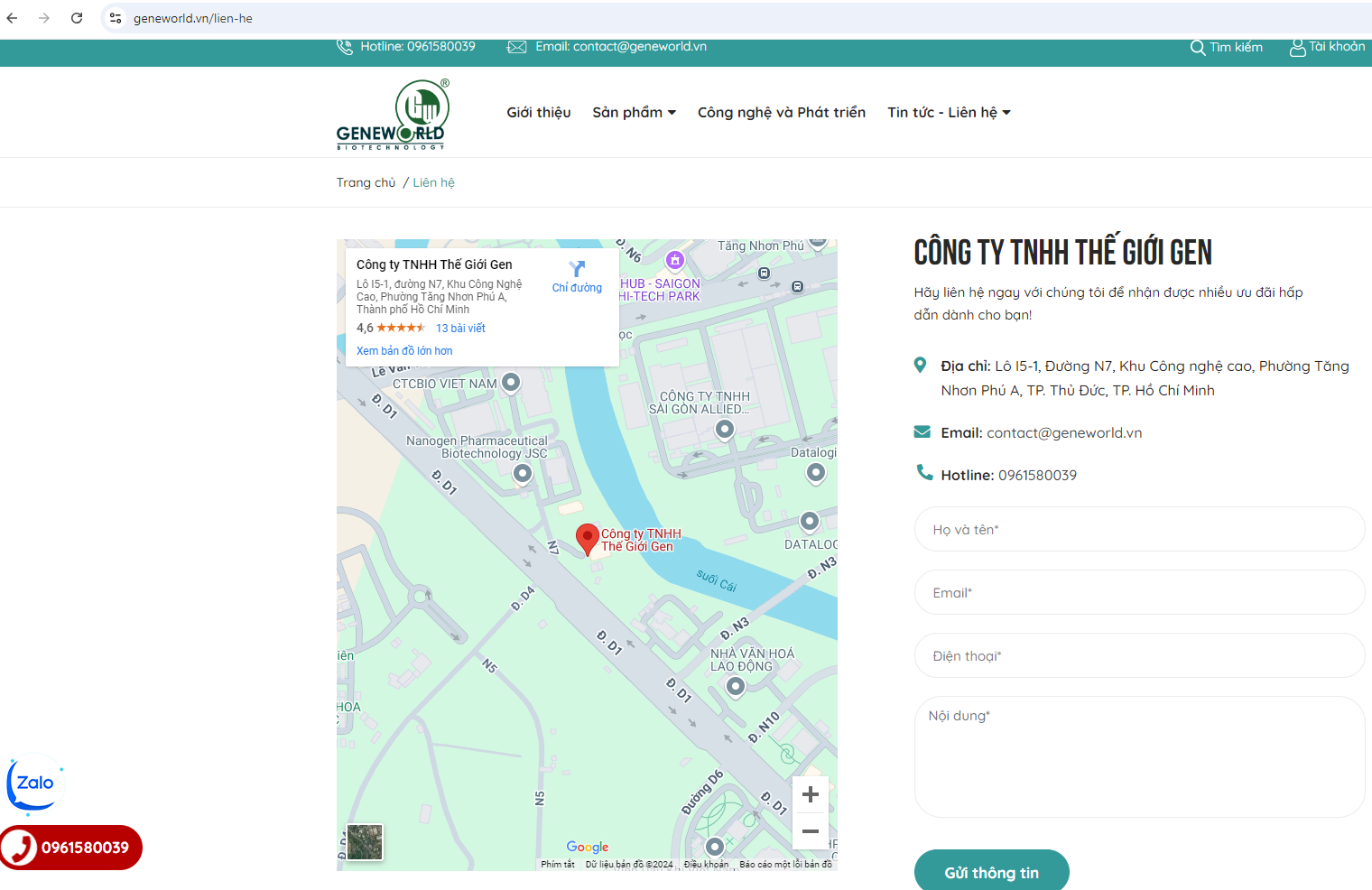Click the envelope icon in top bar
Image resolution: width=1372 pixels, height=890 pixels.
point(517,47)
